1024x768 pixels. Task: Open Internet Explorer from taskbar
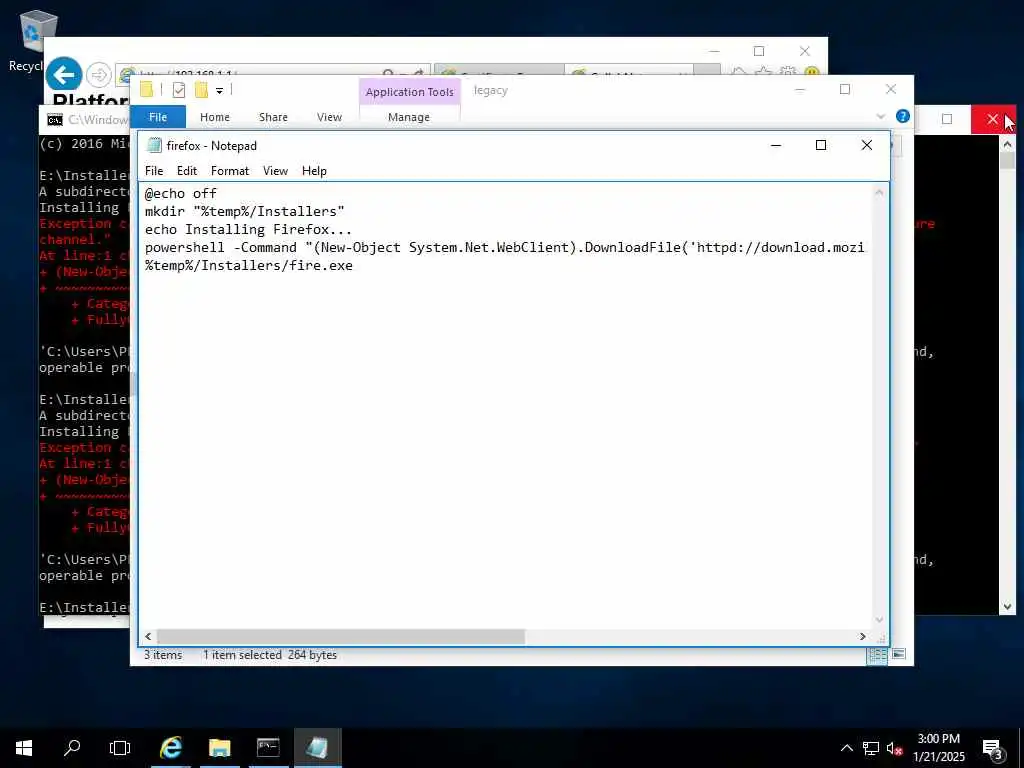pyautogui.click(x=171, y=748)
